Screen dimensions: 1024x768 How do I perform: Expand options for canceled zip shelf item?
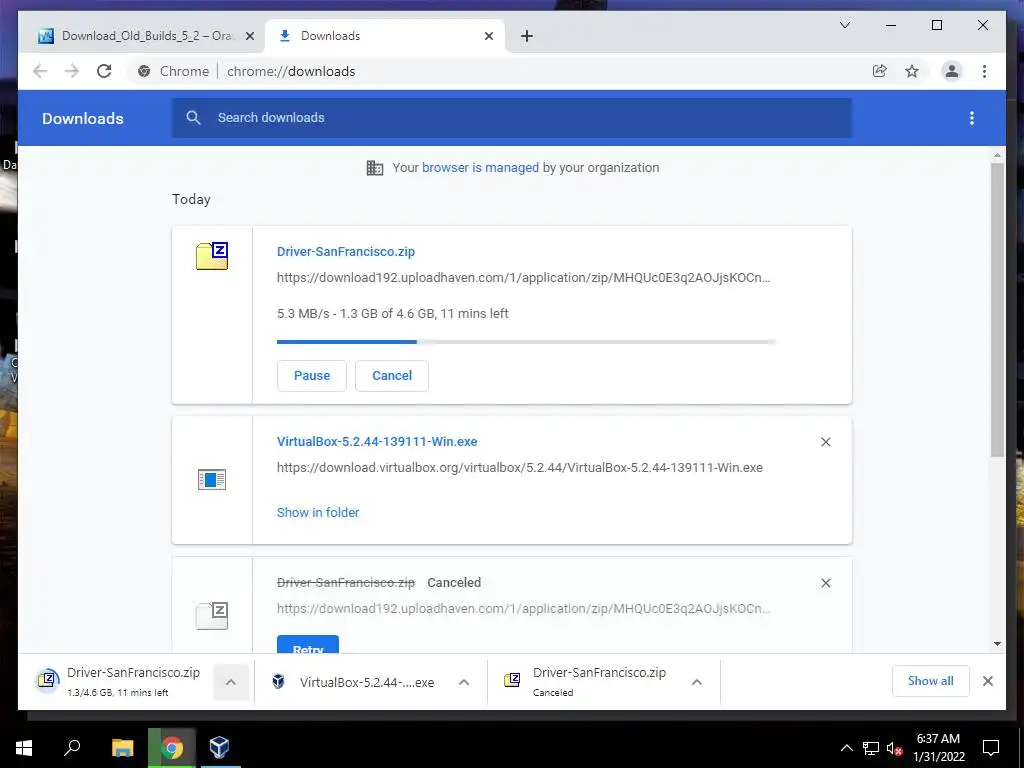697,682
